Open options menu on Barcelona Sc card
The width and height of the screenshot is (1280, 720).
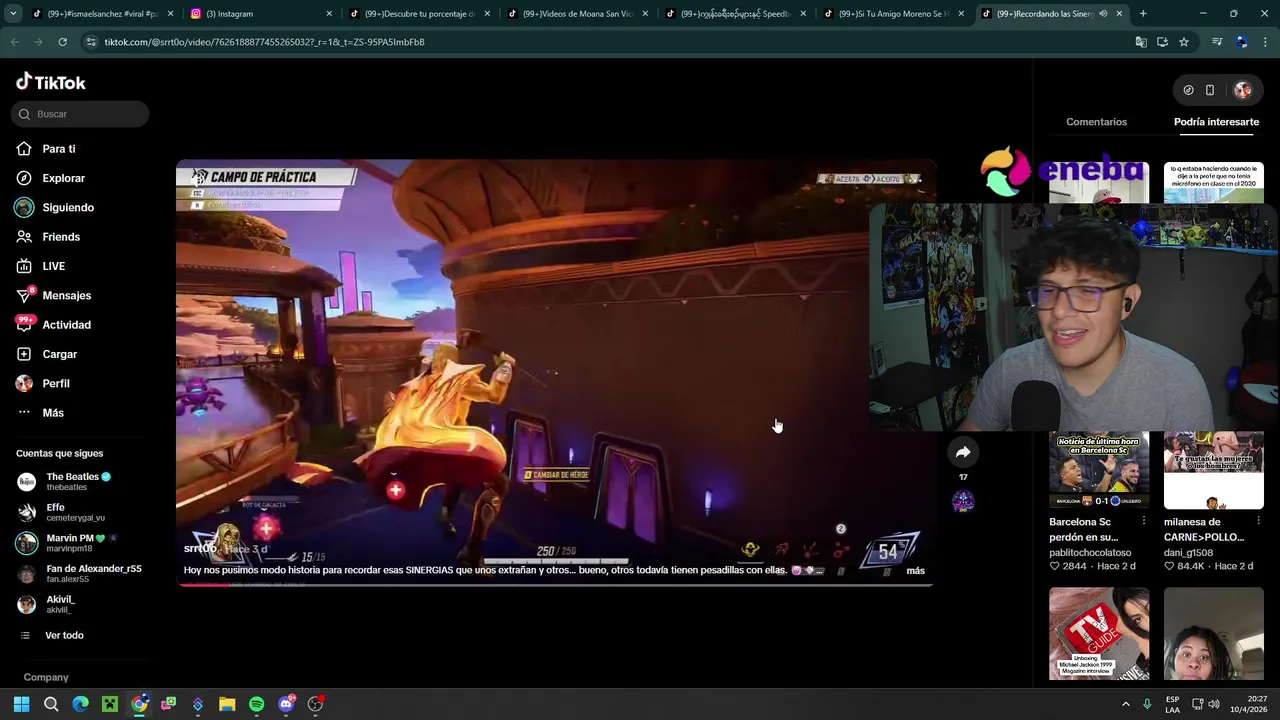pos(1144,522)
